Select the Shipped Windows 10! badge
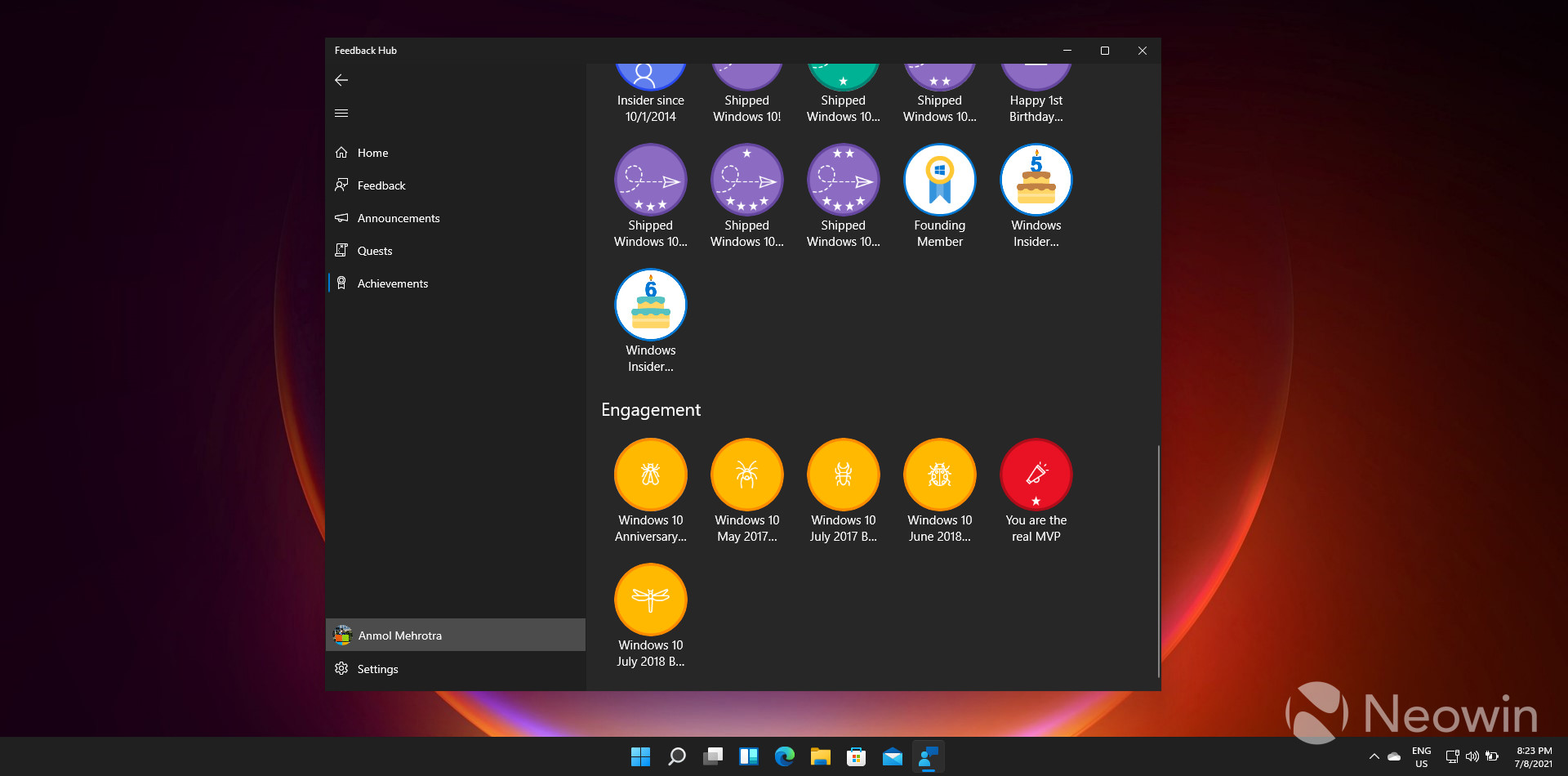 [x=747, y=92]
